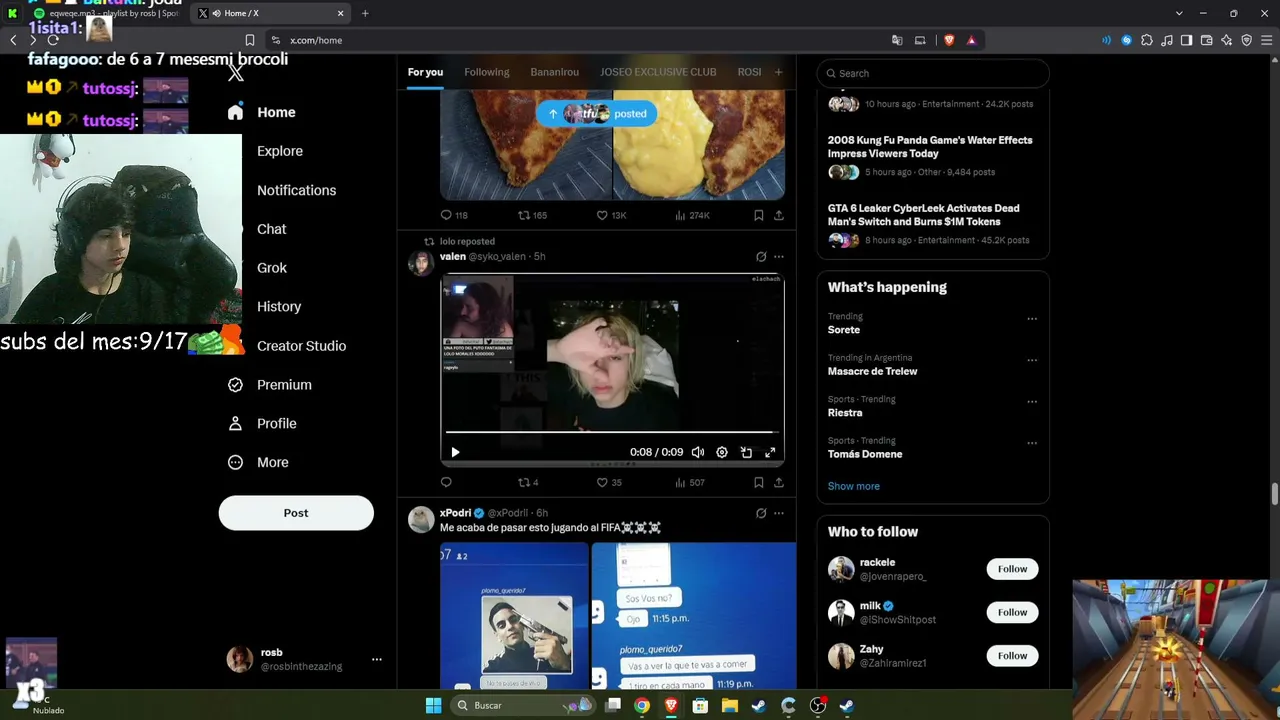The image size is (1280, 720).
Task: Open History in the sidebar
Action: pyautogui.click(x=278, y=307)
